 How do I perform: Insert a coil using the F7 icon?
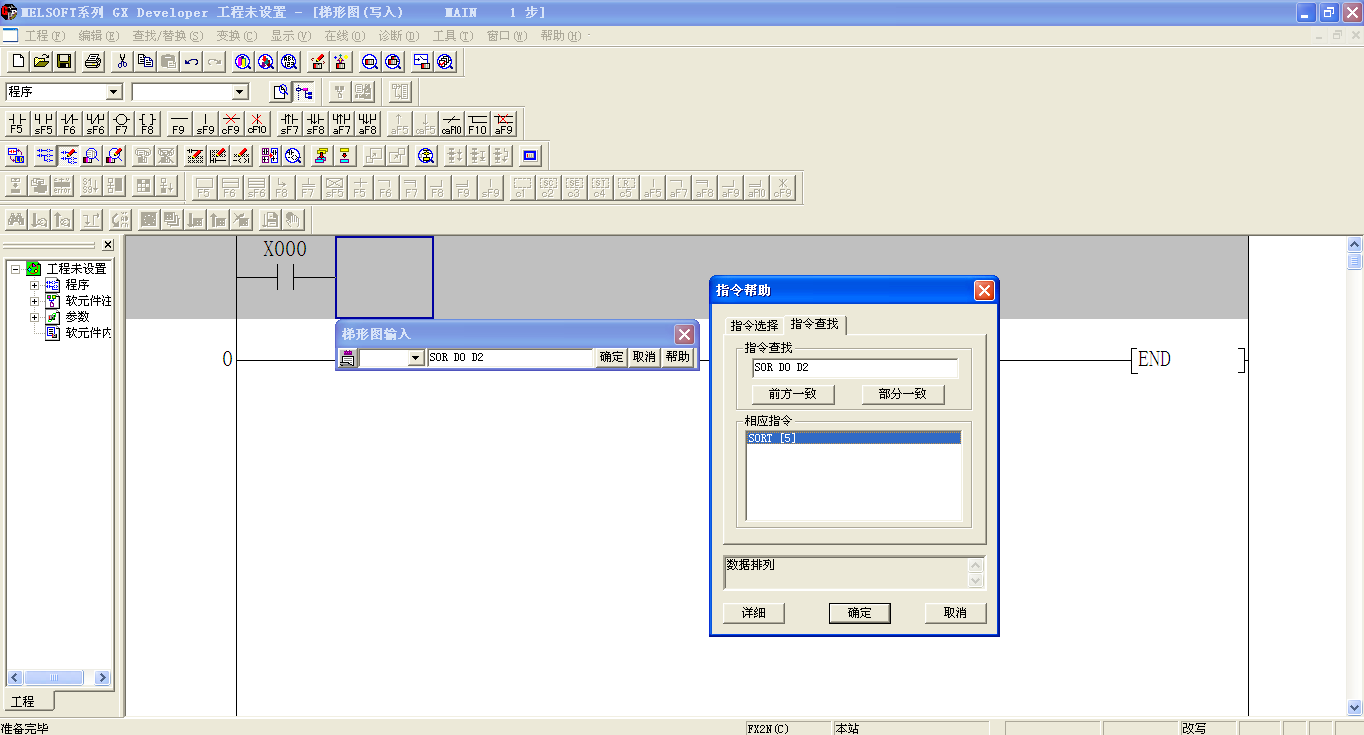point(121,124)
